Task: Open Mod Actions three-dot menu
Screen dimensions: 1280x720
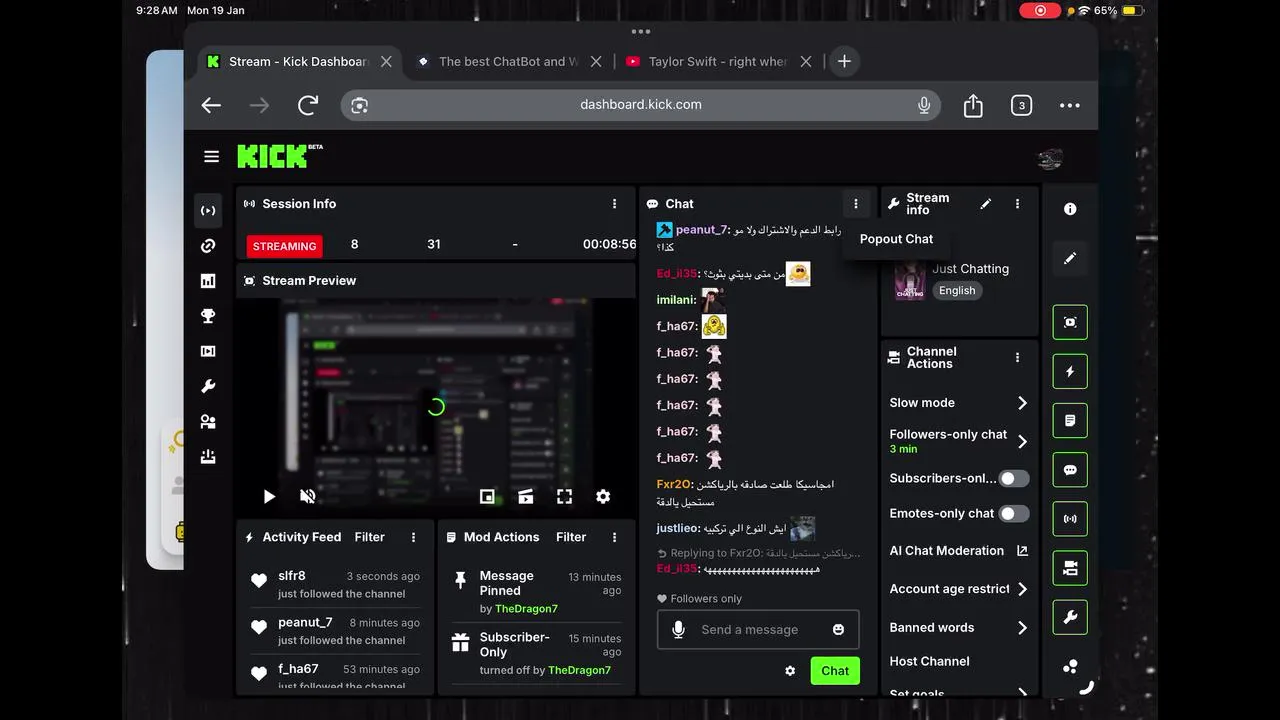Action: click(614, 537)
